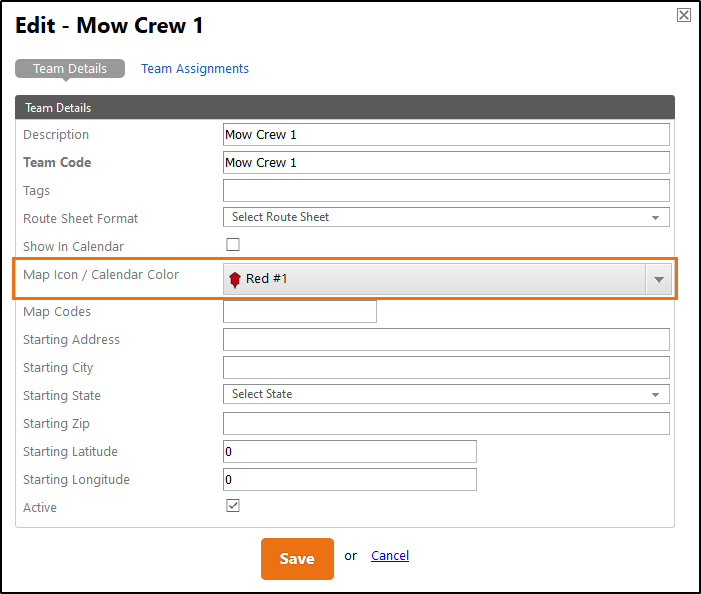Expand the Map Icon color dropdown arrow

pyautogui.click(x=658, y=279)
